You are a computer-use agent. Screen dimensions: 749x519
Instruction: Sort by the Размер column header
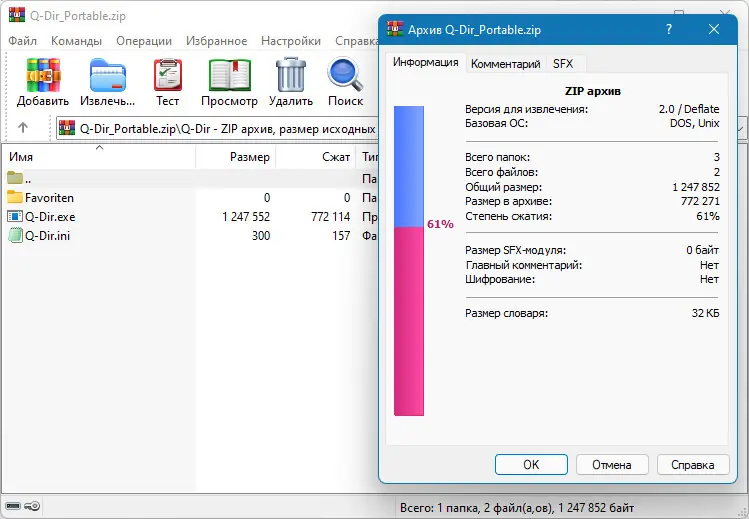coord(235,157)
